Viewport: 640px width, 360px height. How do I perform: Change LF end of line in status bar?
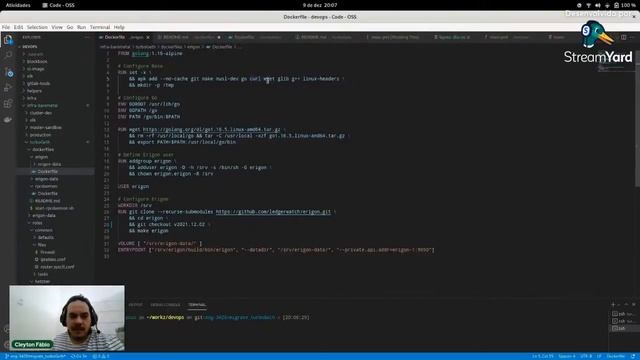pyautogui.click(x=599, y=356)
